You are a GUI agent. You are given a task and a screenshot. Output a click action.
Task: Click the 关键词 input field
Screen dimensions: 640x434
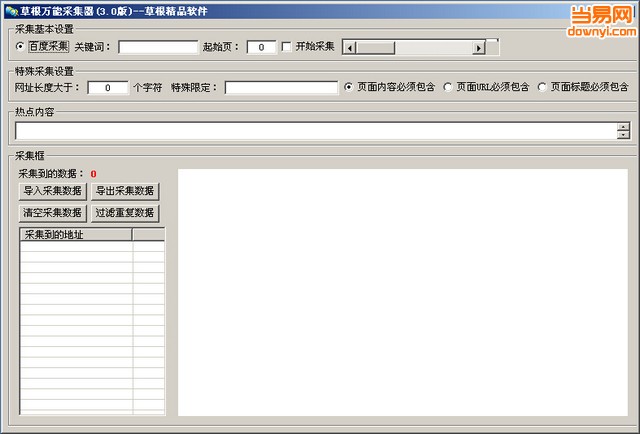(x=158, y=47)
